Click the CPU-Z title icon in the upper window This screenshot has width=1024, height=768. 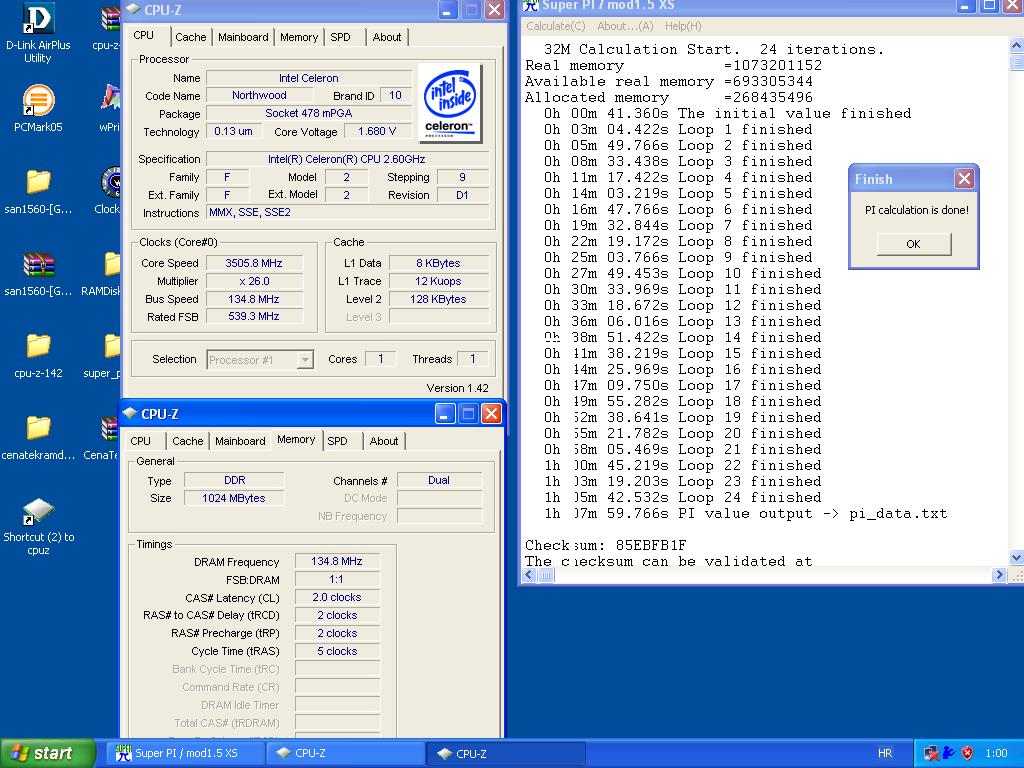click(x=133, y=10)
